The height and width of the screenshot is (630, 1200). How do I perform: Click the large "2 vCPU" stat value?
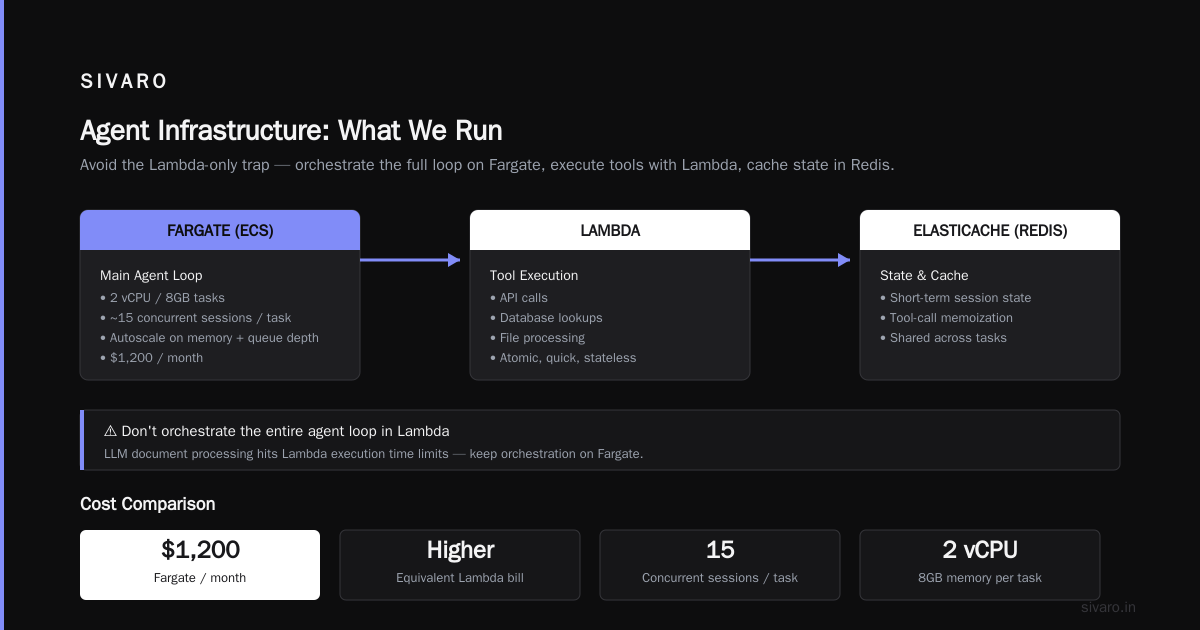pyautogui.click(x=980, y=550)
